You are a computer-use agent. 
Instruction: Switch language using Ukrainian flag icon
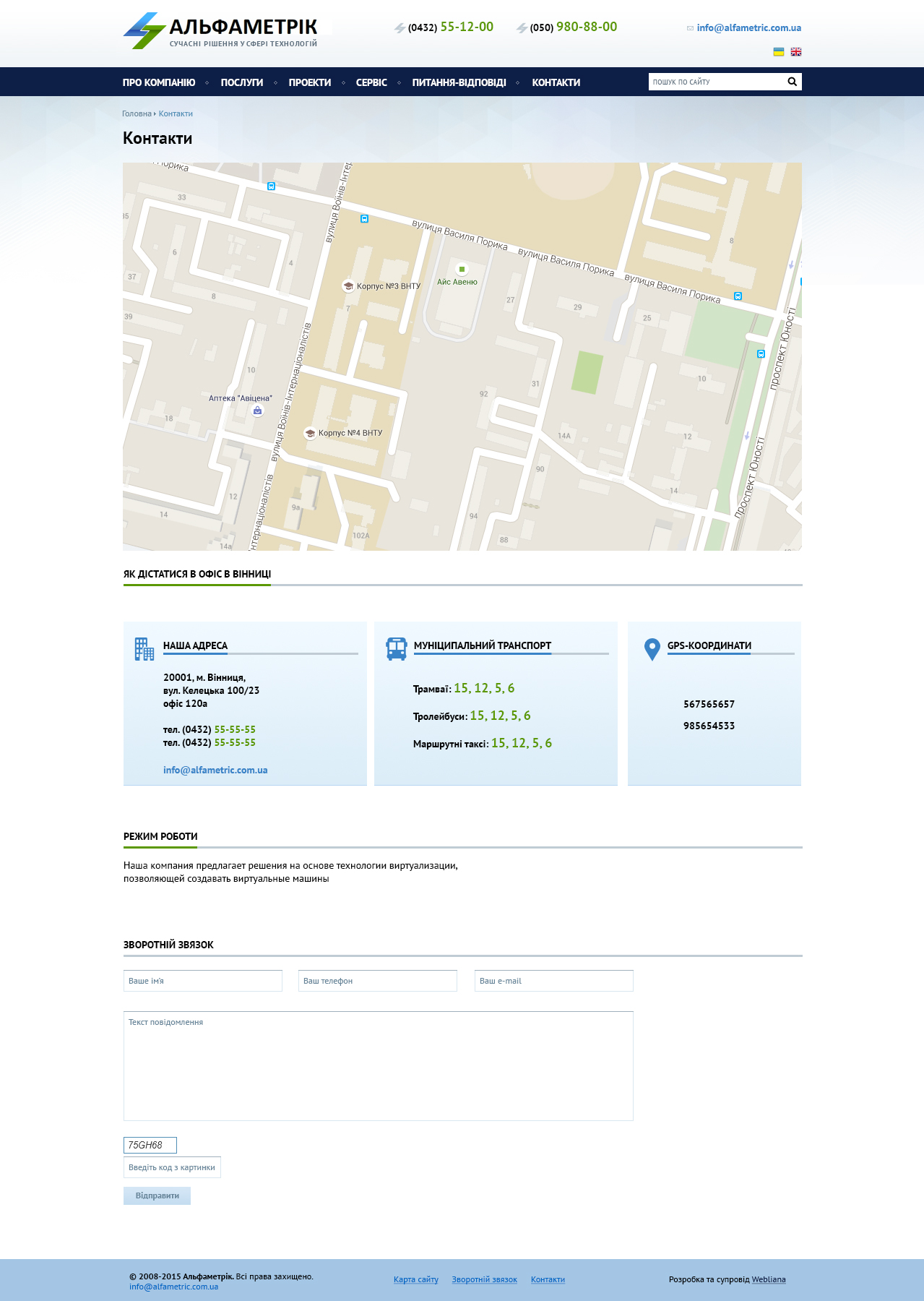(x=779, y=52)
